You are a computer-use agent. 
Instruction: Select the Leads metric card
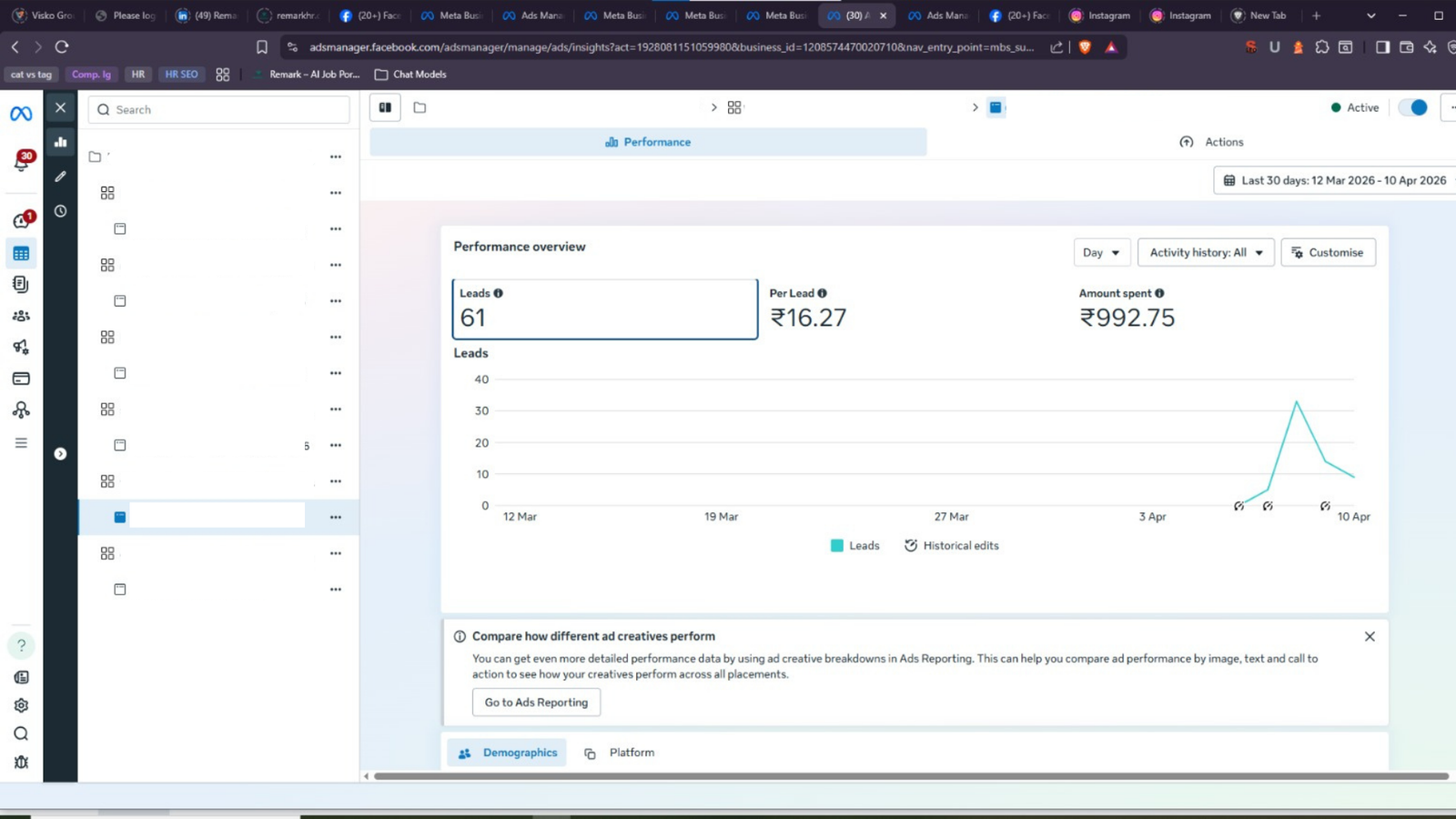coord(605,309)
